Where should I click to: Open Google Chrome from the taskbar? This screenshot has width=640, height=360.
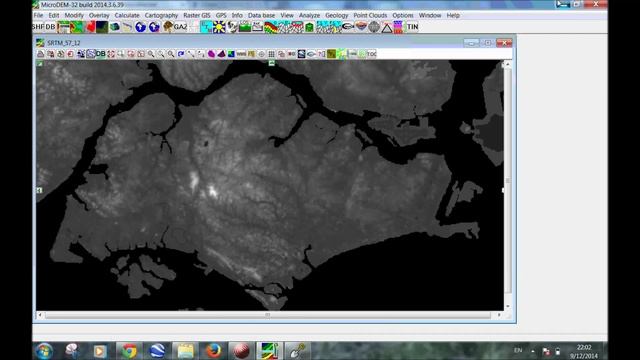pyautogui.click(x=129, y=351)
